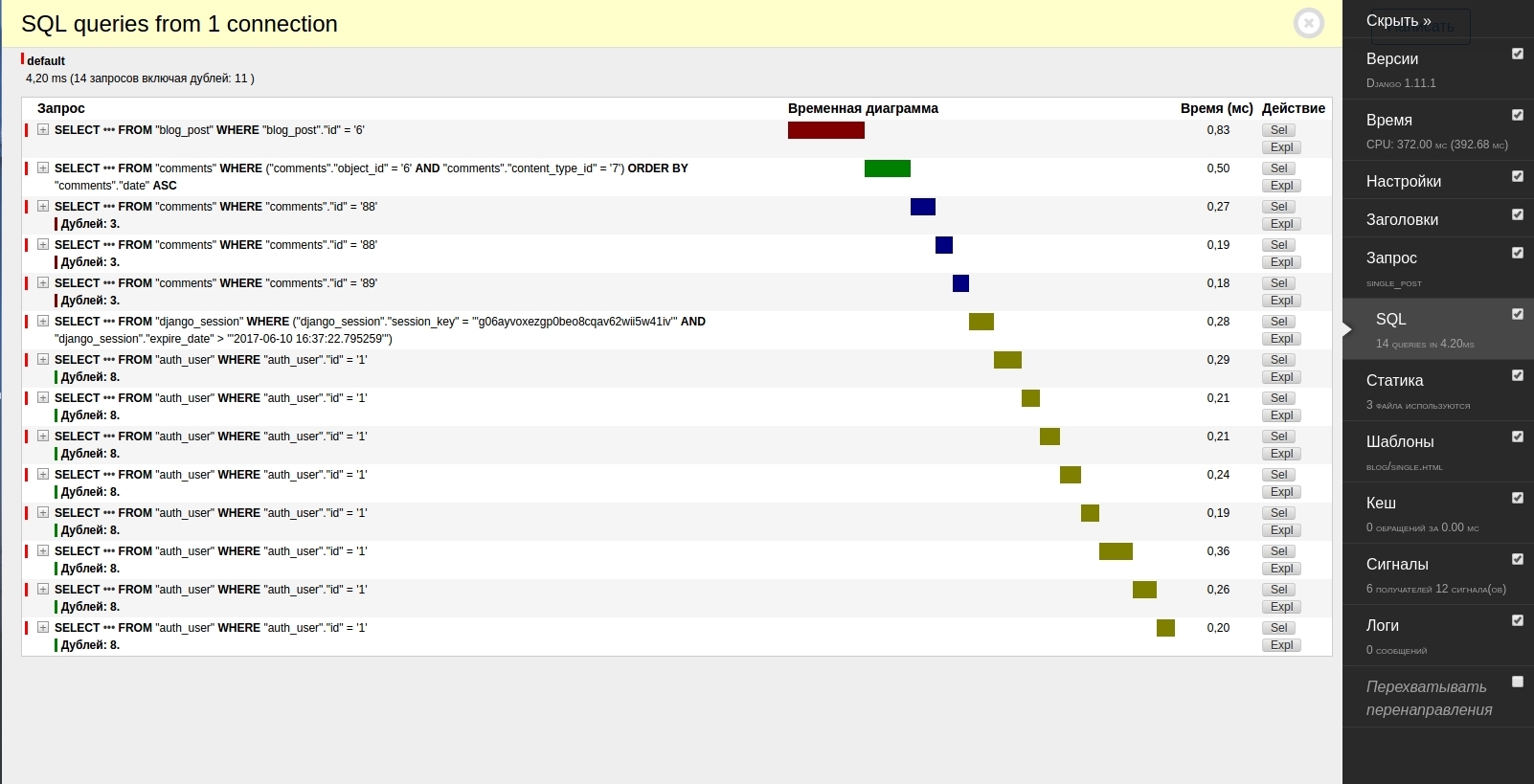The width and height of the screenshot is (1534, 784).
Task: Click the dark red blog_post timeline bar
Action: tap(825, 130)
